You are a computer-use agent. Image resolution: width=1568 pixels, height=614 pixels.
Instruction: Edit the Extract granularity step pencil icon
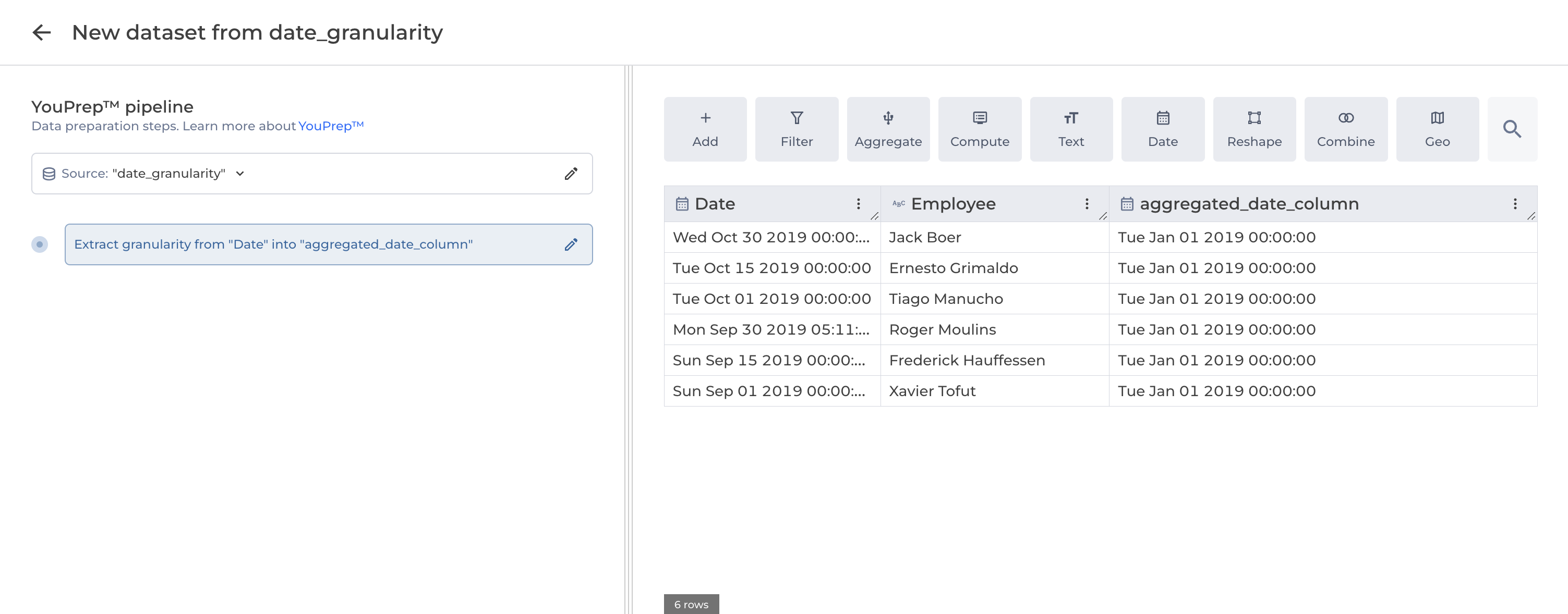click(x=570, y=244)
